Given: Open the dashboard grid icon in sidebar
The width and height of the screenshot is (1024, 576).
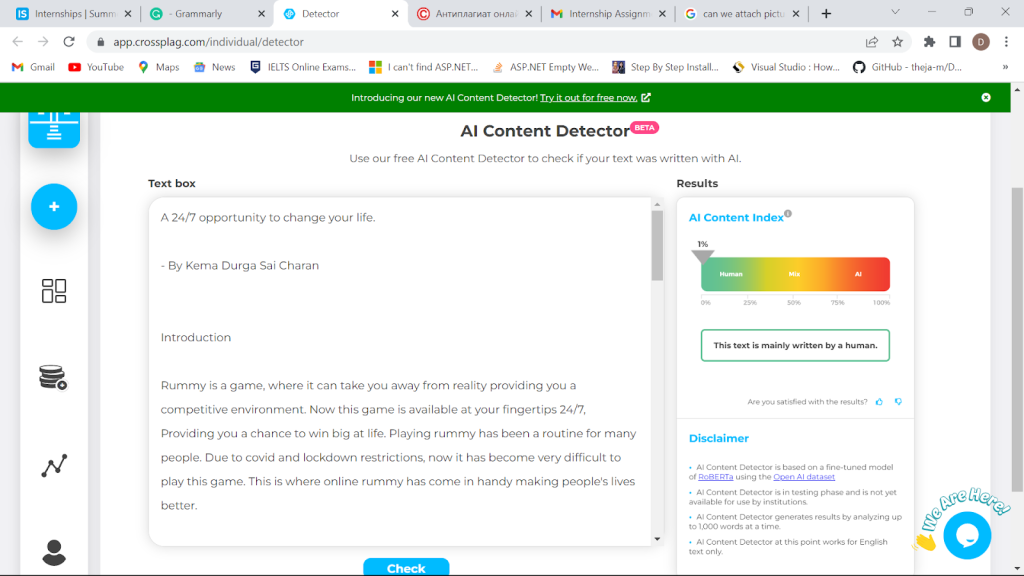Looking at the screenshot, I should pyautogui.click(x=54, y=291).
